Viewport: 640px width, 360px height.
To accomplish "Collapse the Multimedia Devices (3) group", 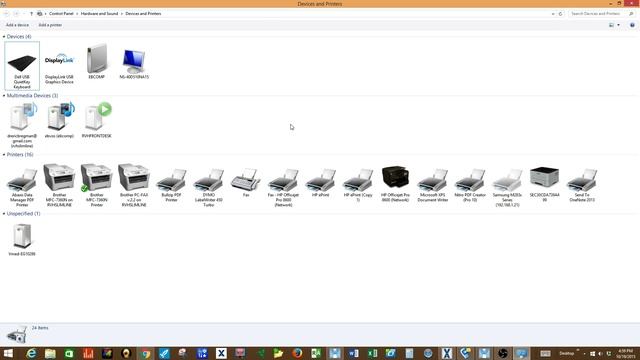I will pos(4,96).
